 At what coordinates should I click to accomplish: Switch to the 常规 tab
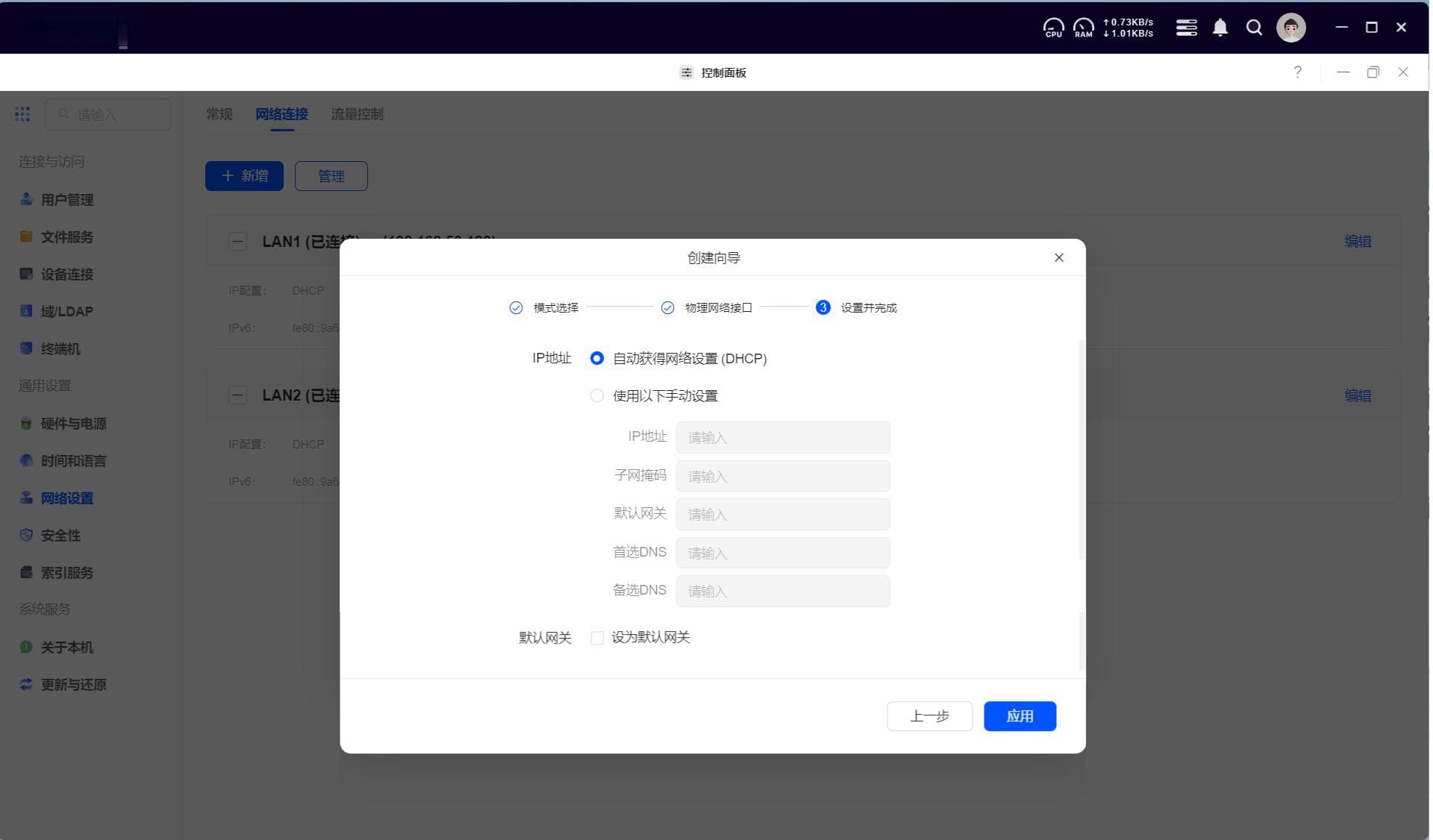point(219,113)
